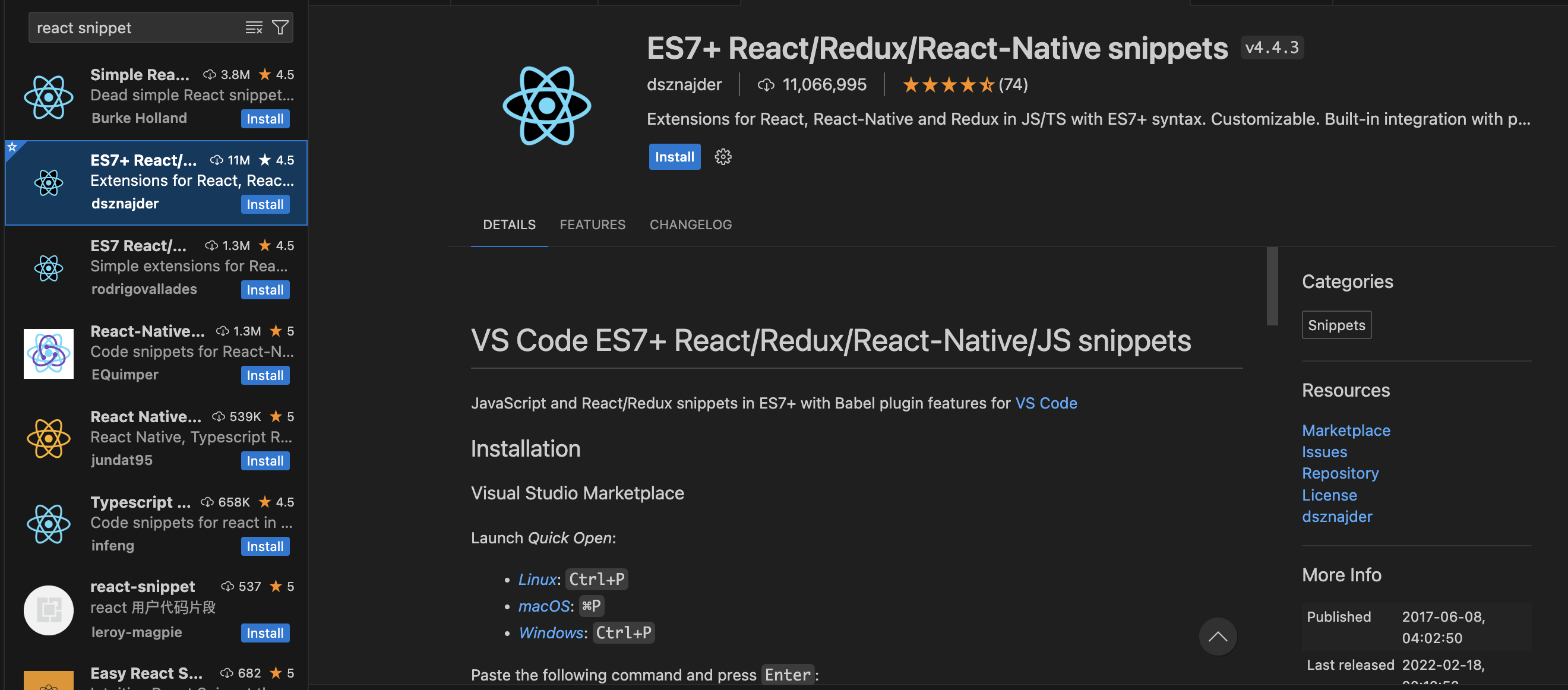This screenshot has height=690, width=1568.
Task: Click the Snippets category tag
Action: click(1336, 325)
